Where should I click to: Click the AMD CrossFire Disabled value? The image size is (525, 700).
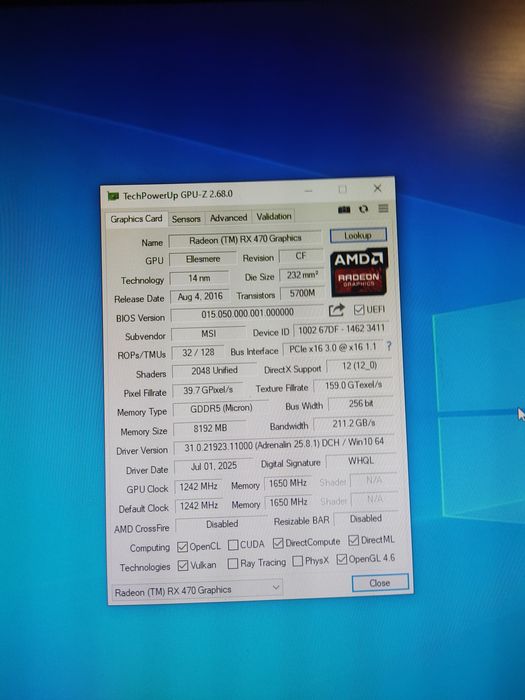(222, 524)
